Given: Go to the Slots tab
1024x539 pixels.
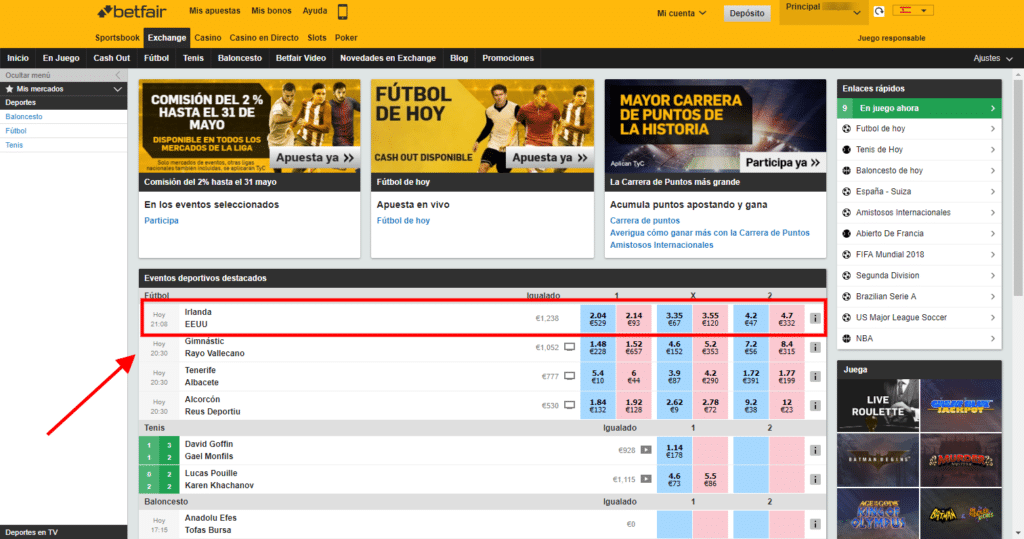Looking at the screenshot, I should [x=317, y=38].
